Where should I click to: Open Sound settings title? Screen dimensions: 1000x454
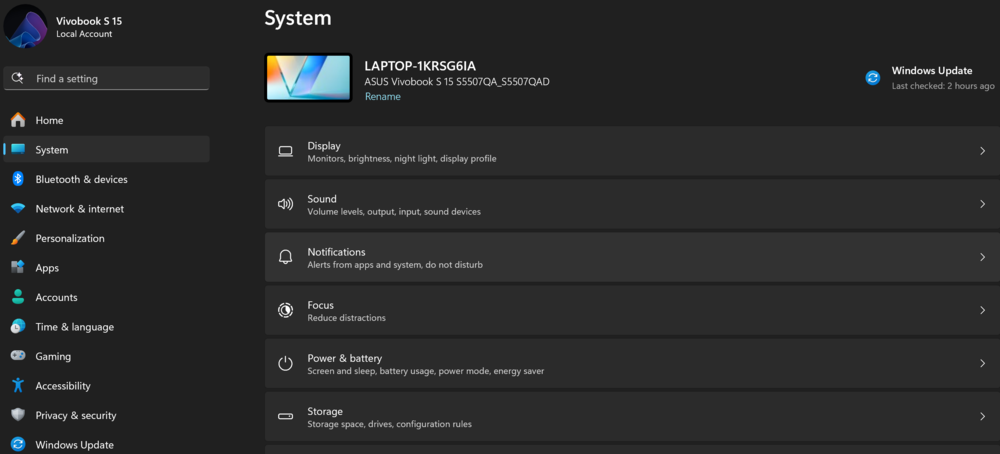click(x=322, y=199)
